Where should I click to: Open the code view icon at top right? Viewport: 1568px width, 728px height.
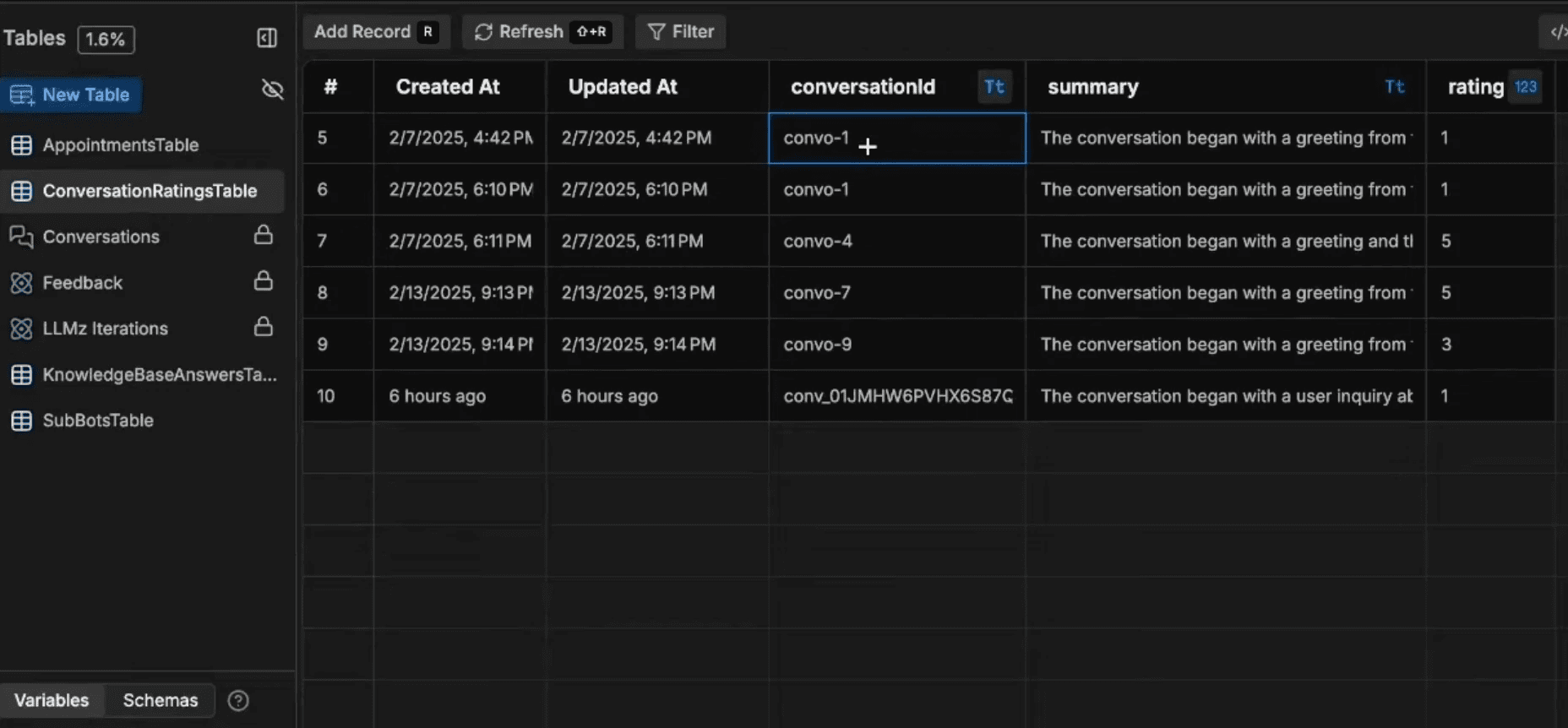[1556, 32]
